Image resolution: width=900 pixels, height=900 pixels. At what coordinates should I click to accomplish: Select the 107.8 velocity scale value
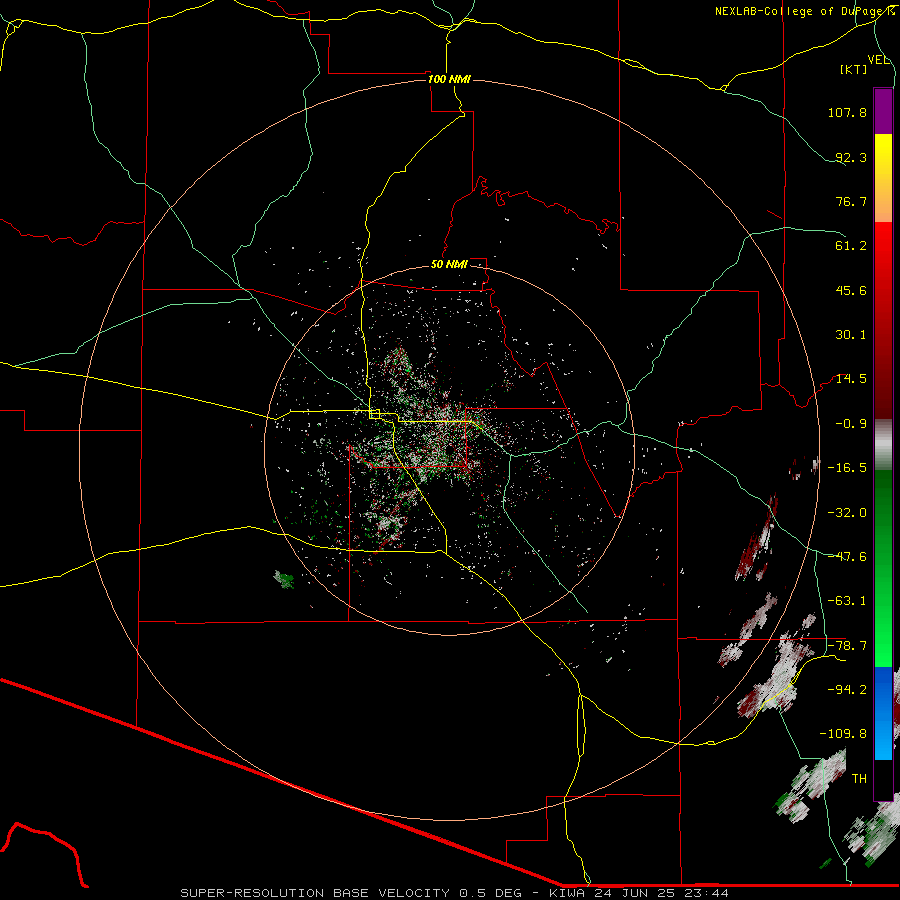(x=847, y=112)
